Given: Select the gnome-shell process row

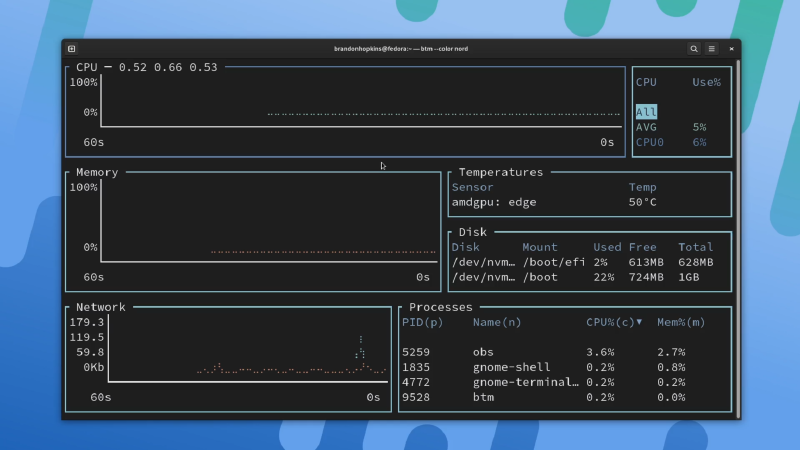Looking at the screenshot, I should click(x=560, y=367).
